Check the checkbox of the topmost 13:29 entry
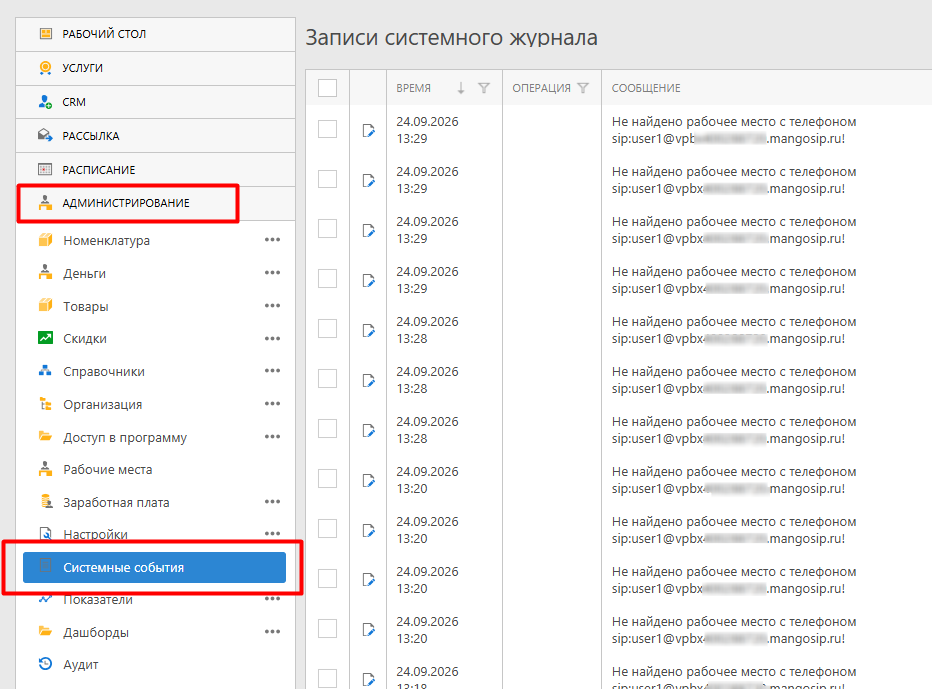 tap(328, 129)
